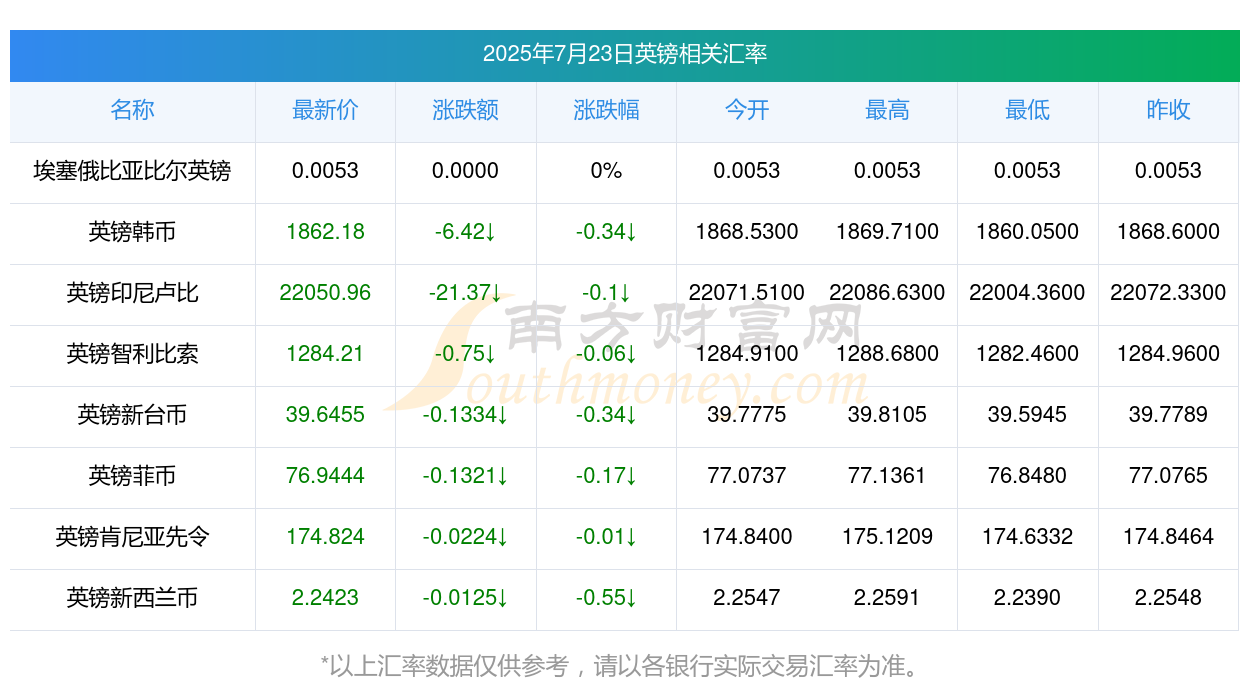This screenshot has width=1250, height=698.
Task: Click the 涨跌幅 column header
Action: (606, 110)
